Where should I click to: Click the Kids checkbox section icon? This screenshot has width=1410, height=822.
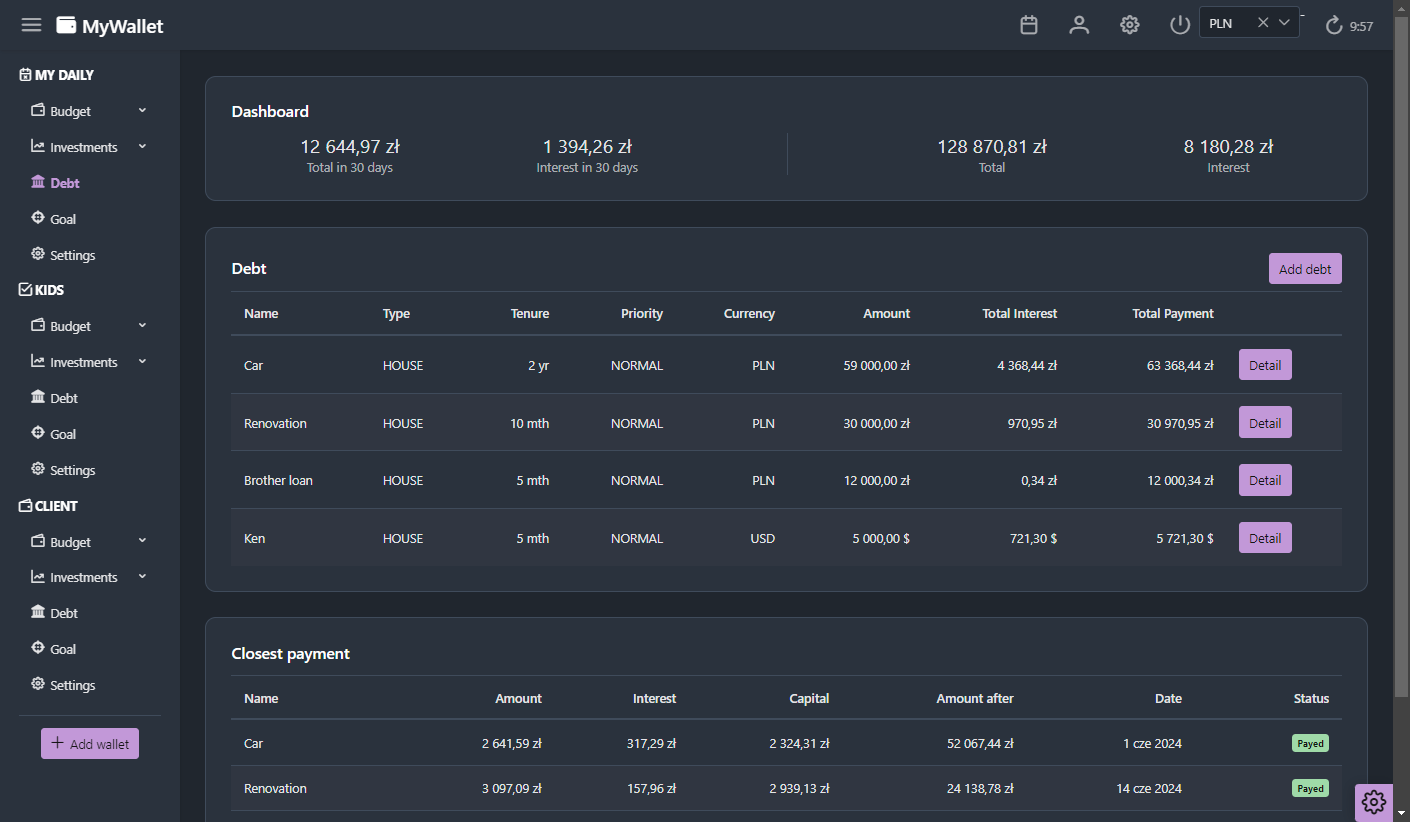[x=26, y=290]
